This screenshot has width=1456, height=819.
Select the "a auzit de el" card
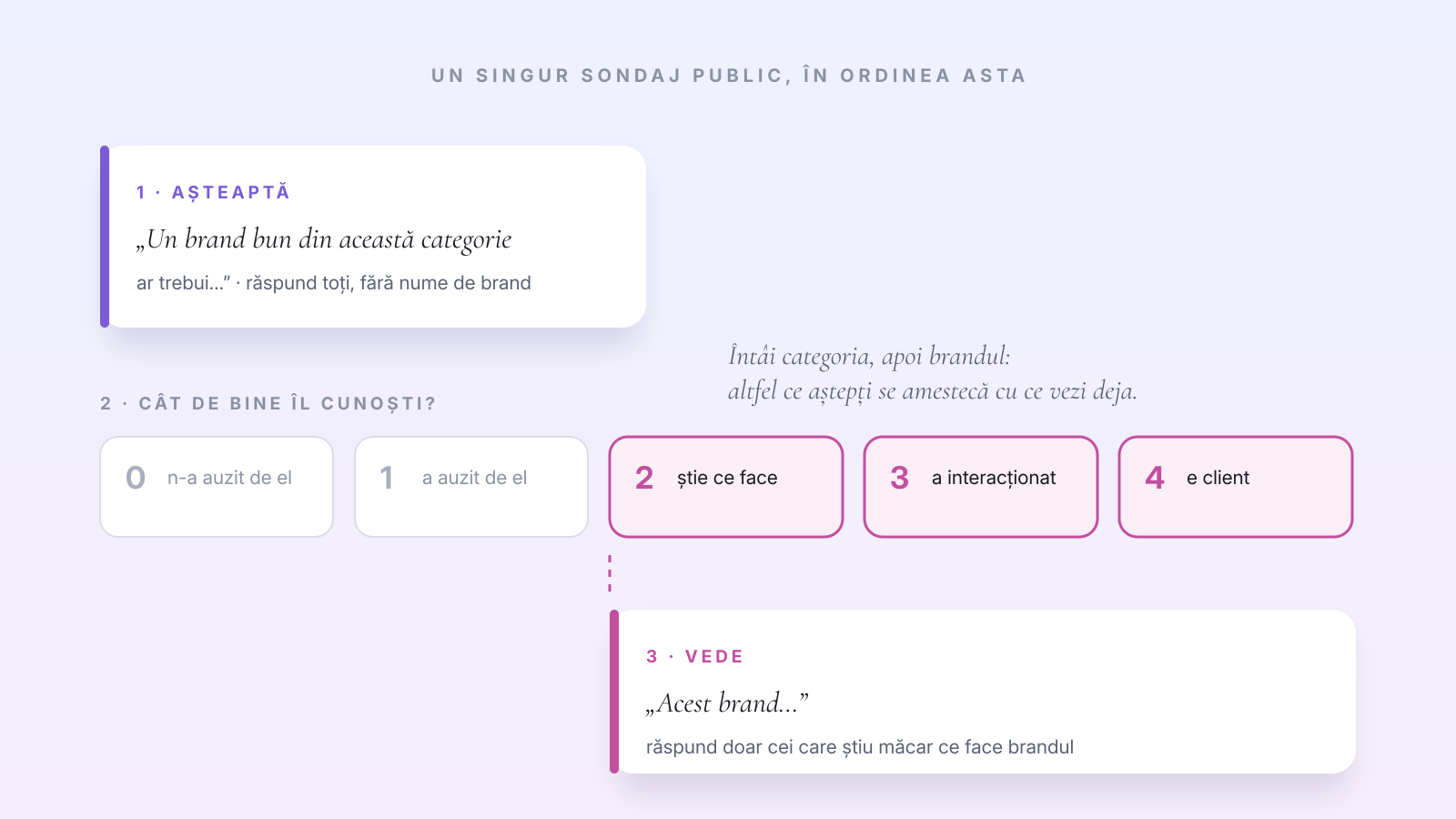[x=471, y=487]
